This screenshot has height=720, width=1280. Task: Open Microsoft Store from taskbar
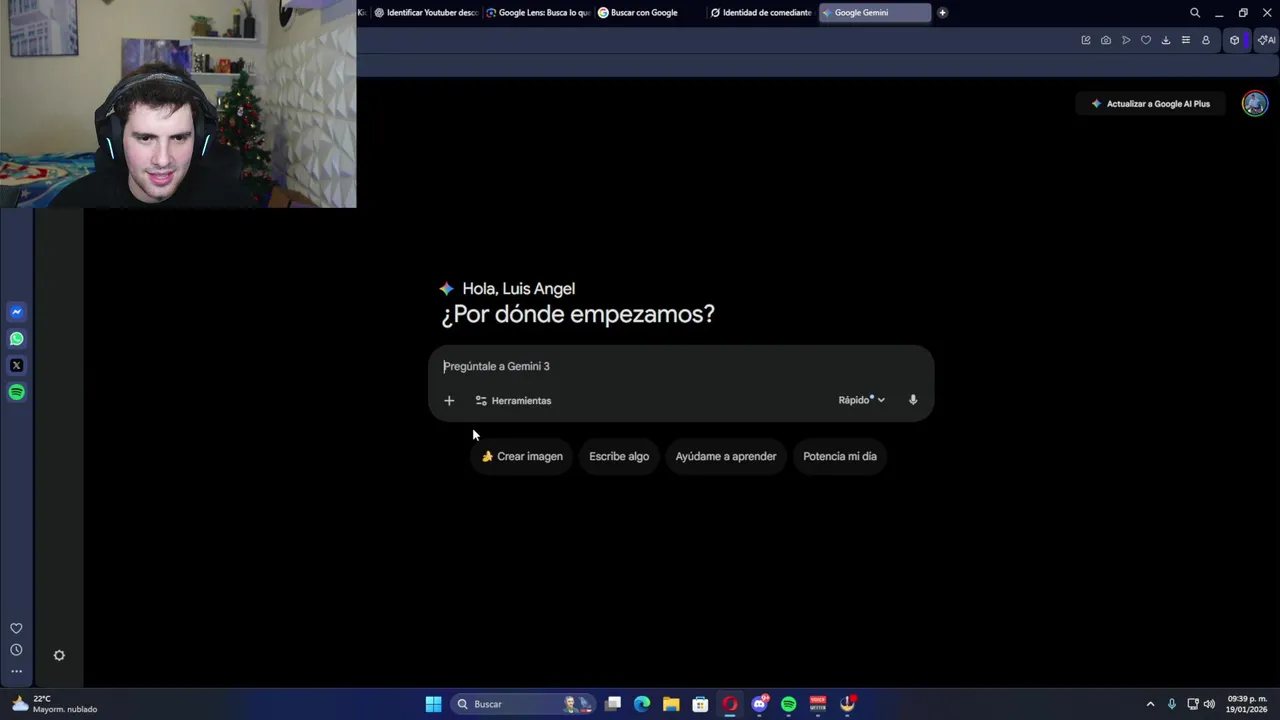(700, 704)
